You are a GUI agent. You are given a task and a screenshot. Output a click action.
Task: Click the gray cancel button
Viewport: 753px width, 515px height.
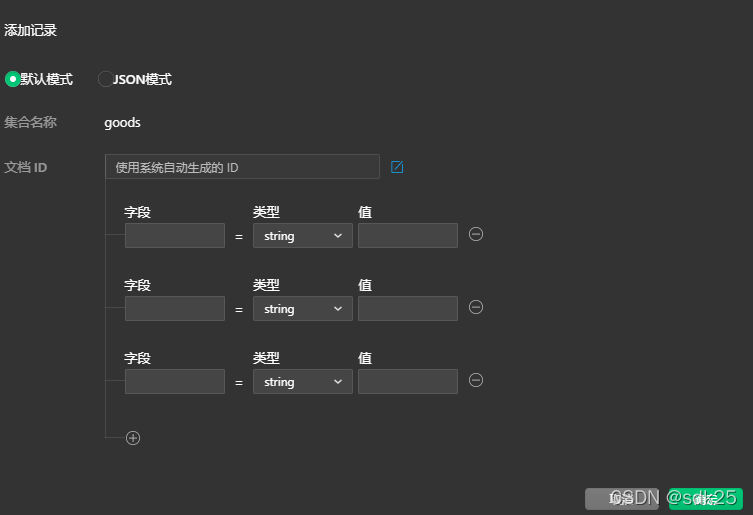point(621,499)
